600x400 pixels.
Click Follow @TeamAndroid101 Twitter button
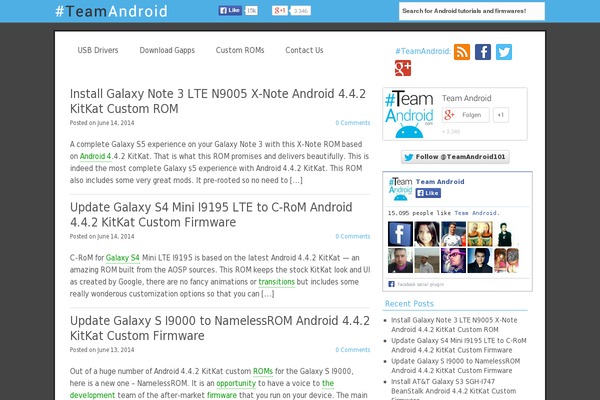click(x=455, y=157)
